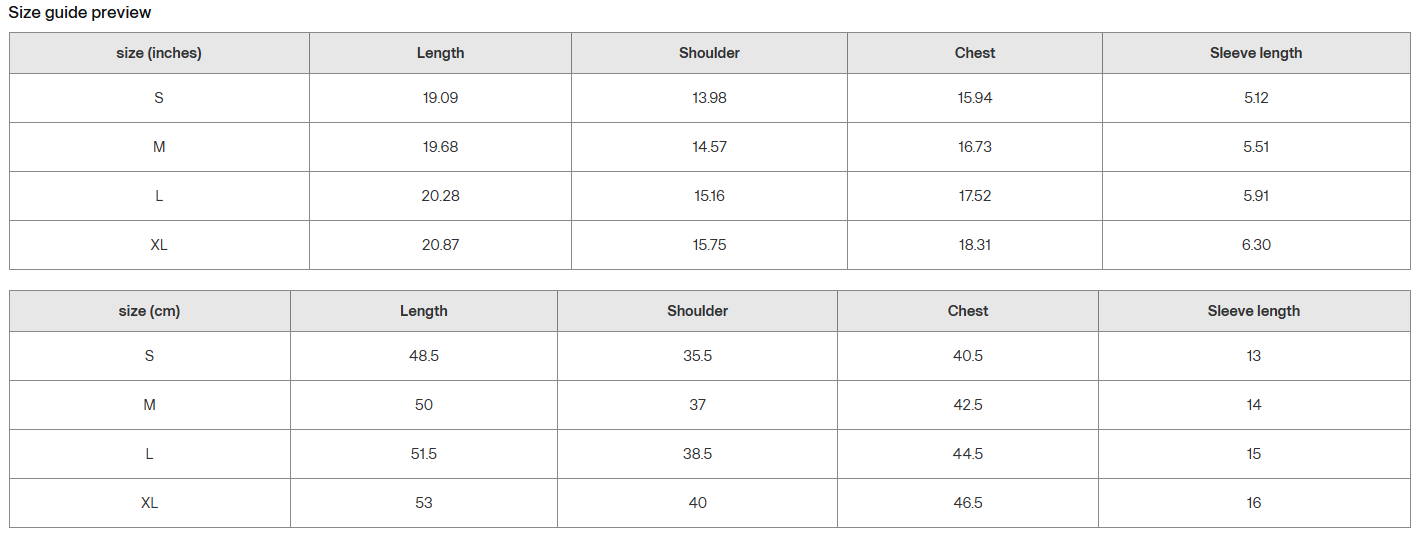Select the 'size (cm)' column header

[149, 311]
